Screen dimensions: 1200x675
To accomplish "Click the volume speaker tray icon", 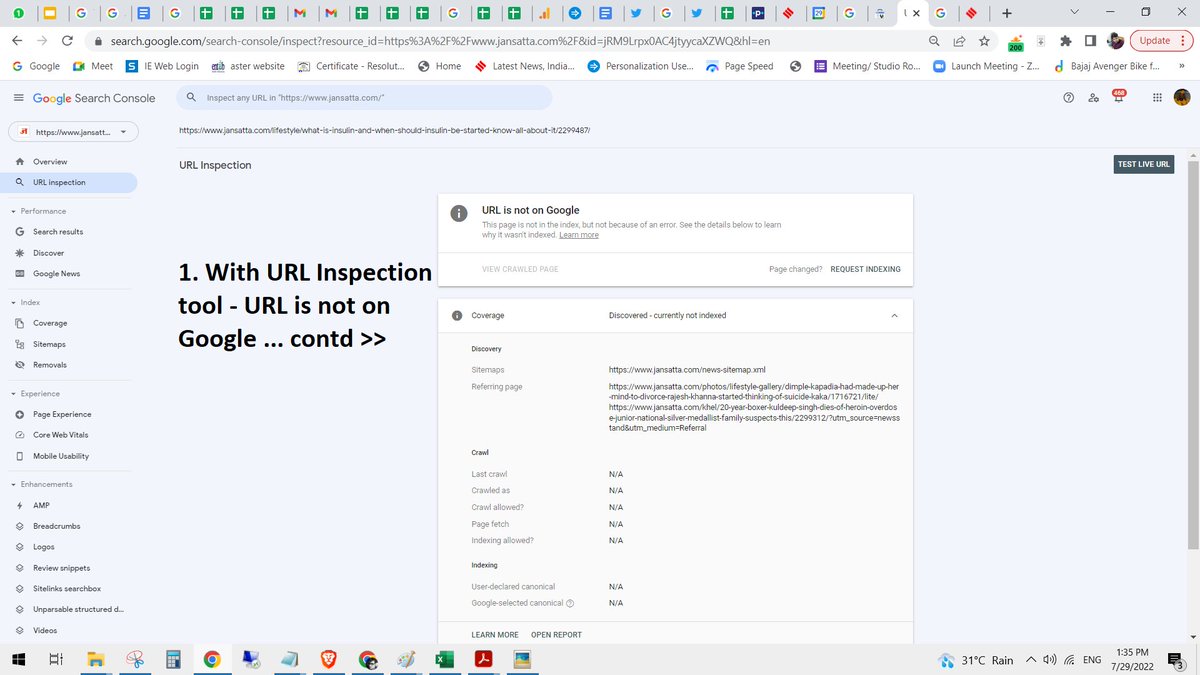I will click(1050, 660).
